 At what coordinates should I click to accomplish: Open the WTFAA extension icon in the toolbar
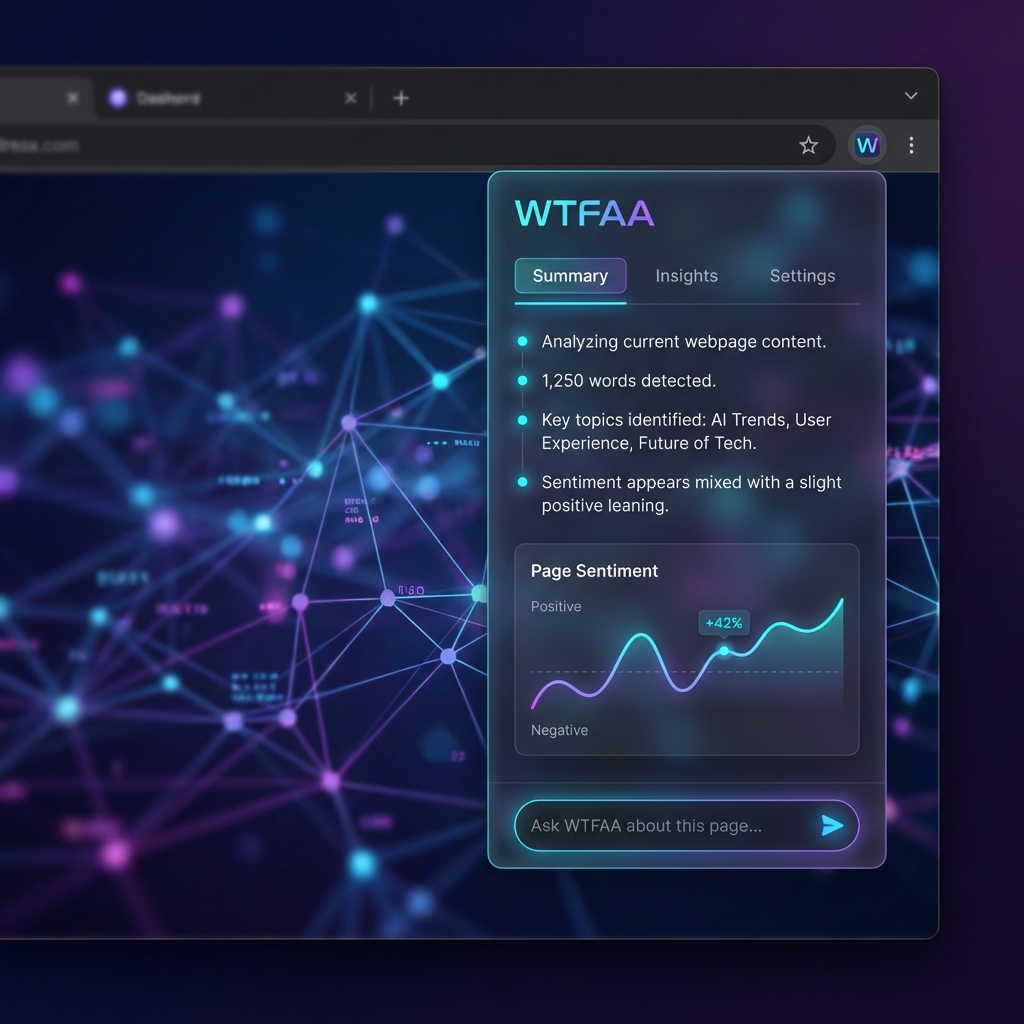(x=867, y=144)
